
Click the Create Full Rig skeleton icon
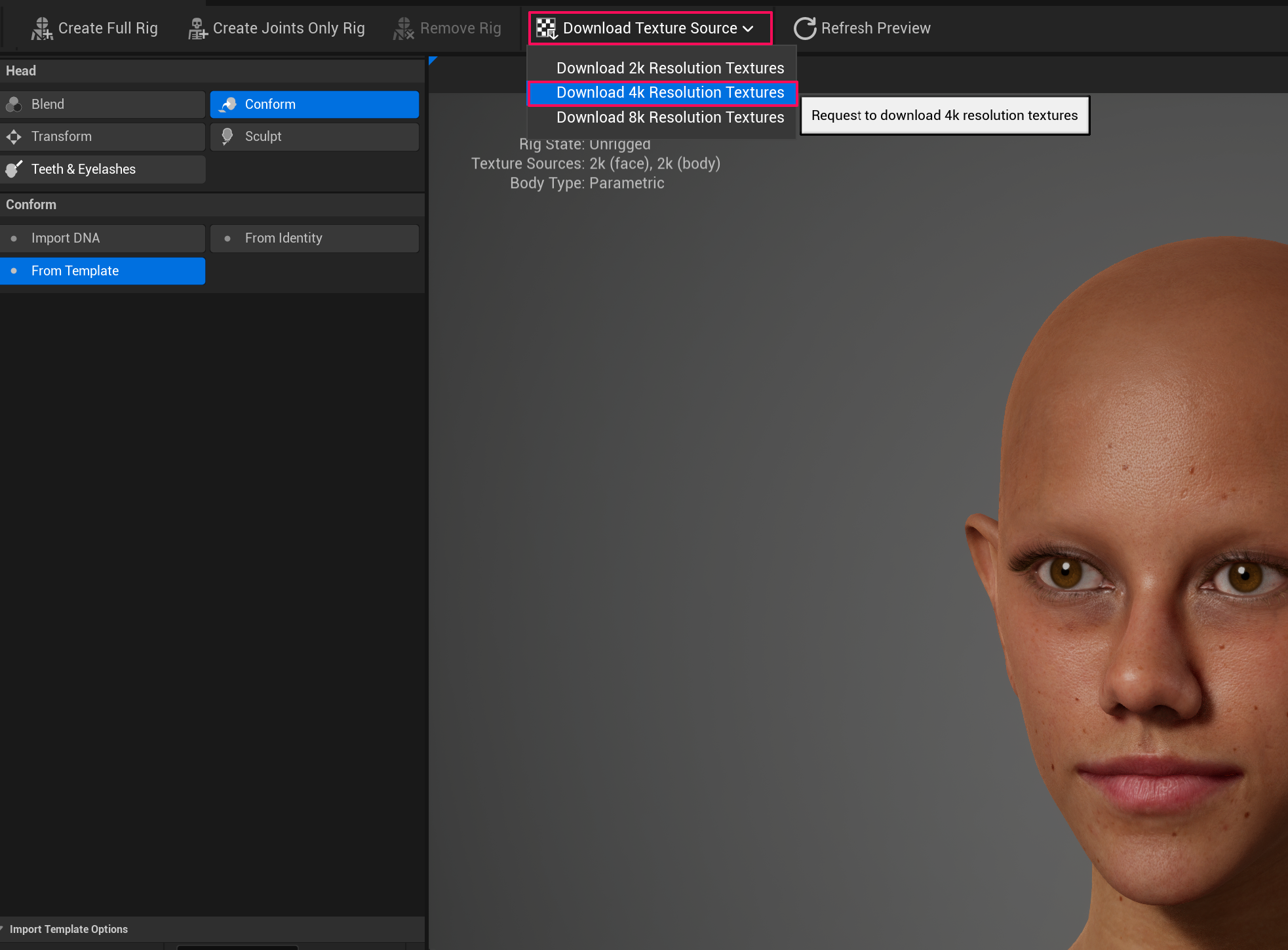(x=41, y=28)
